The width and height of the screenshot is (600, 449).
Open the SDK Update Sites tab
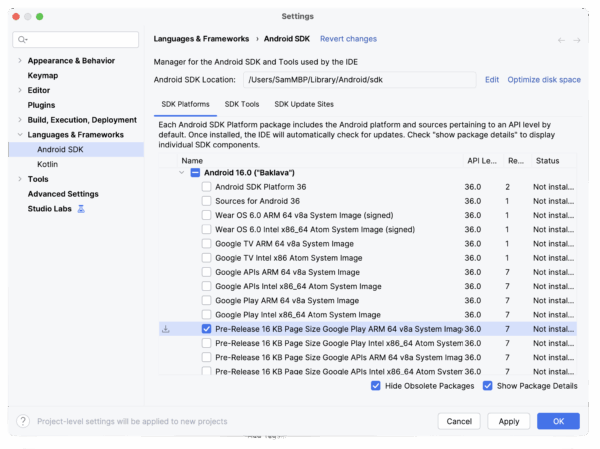pyautogui.click(x=304, y=104)
